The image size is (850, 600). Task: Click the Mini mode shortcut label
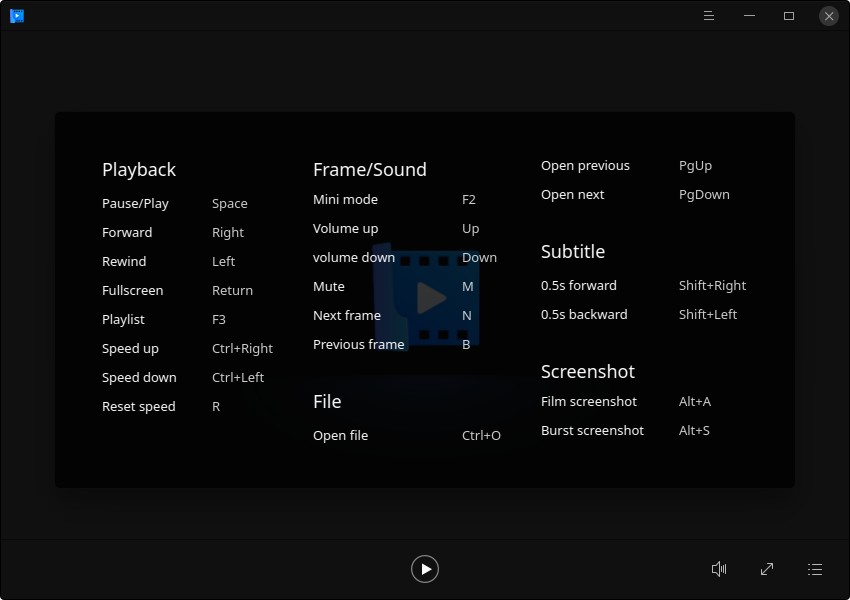coord(345,200)
